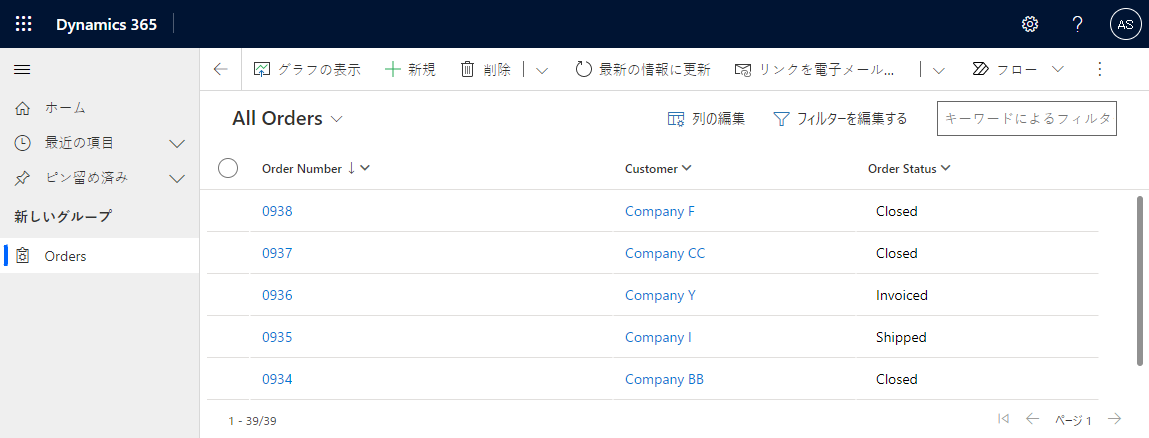Image resolution: width=1149 pixels, height=438 pixels.
Task: Open the AS user account avatar
Action: tap(1125, 24)
